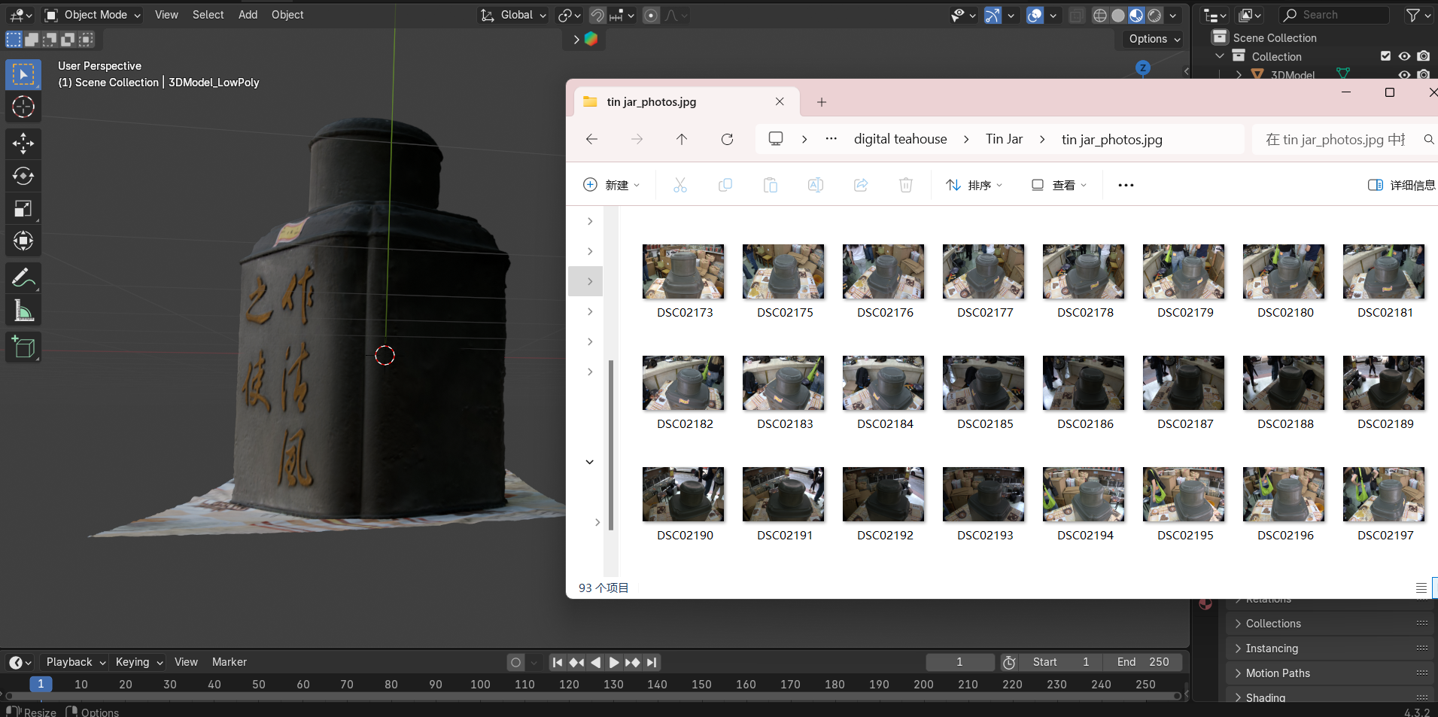This screenshot has height=717, width=1438.
Task: Open the DSC02173 photo thumbnail
Action: pos(683,271)
